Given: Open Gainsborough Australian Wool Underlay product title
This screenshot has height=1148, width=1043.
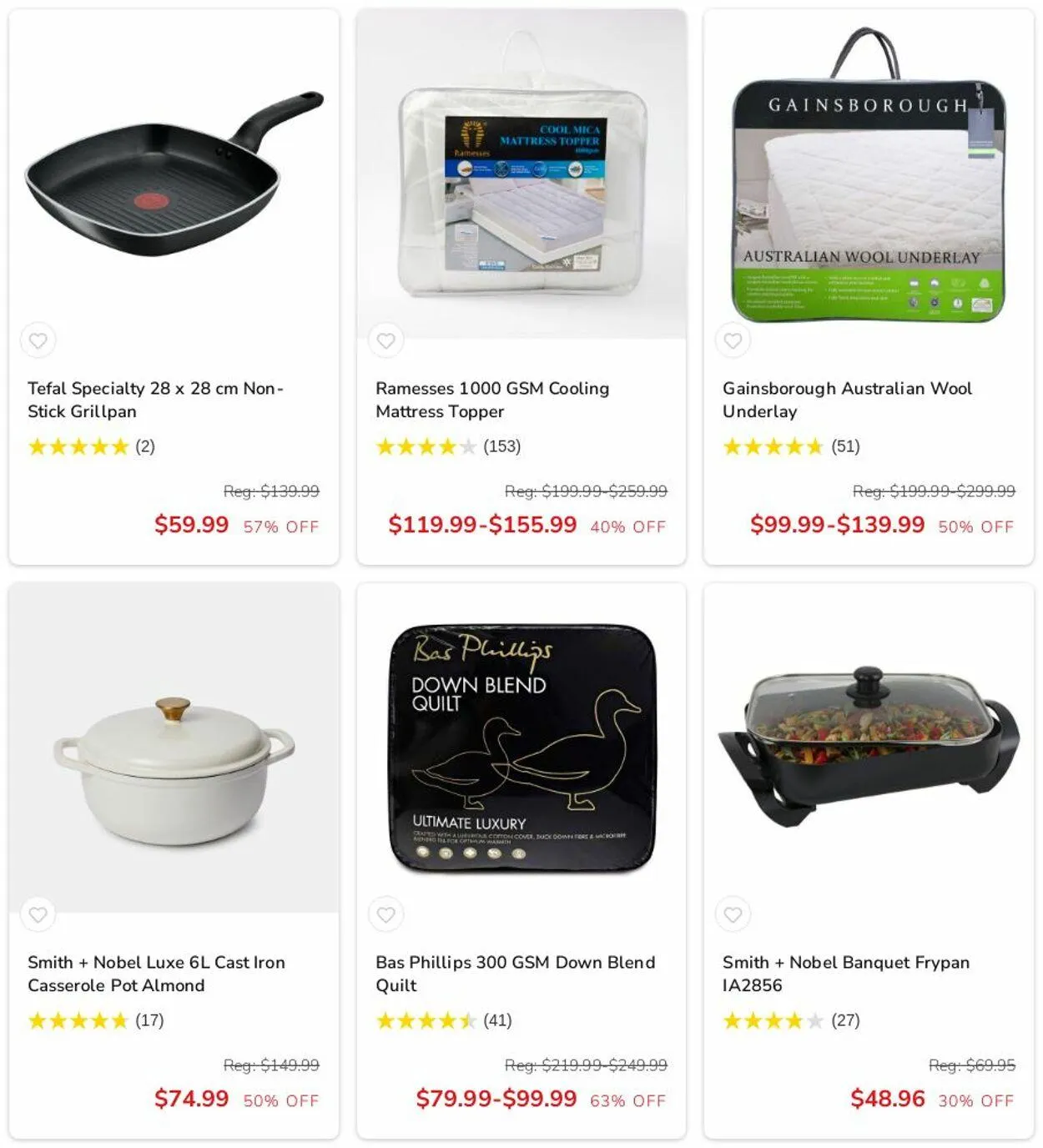Looking at the screenshot, I should (x=847, y=400).
